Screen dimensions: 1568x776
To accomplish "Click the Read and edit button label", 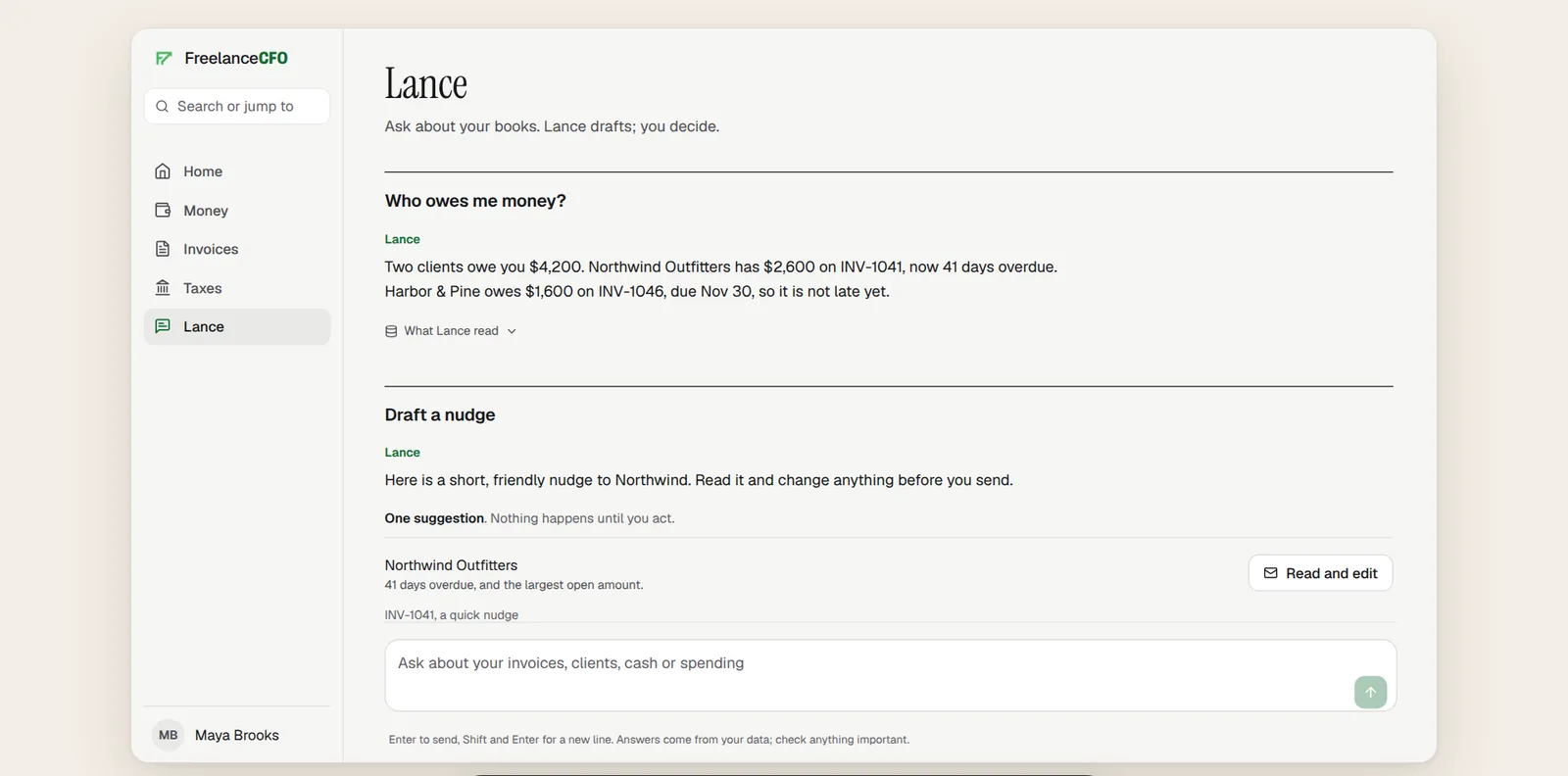I will tap(1331, 573).
